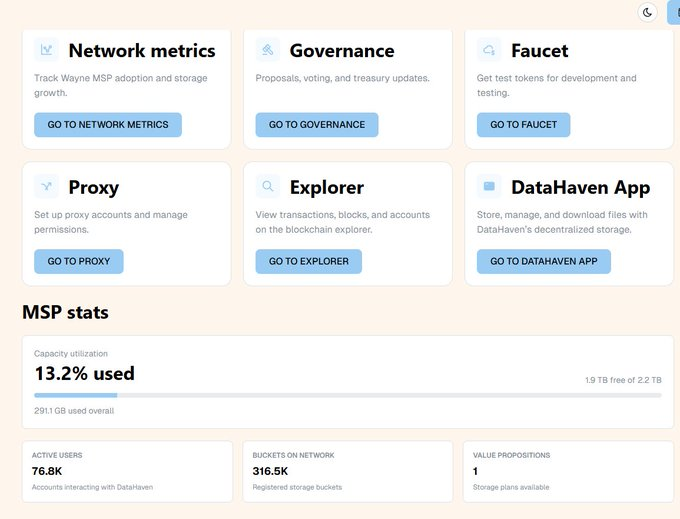This screenshot has width=680, height=519.
Task: Click the 291.1 GB used overall text
Action: tap(74, 411)
